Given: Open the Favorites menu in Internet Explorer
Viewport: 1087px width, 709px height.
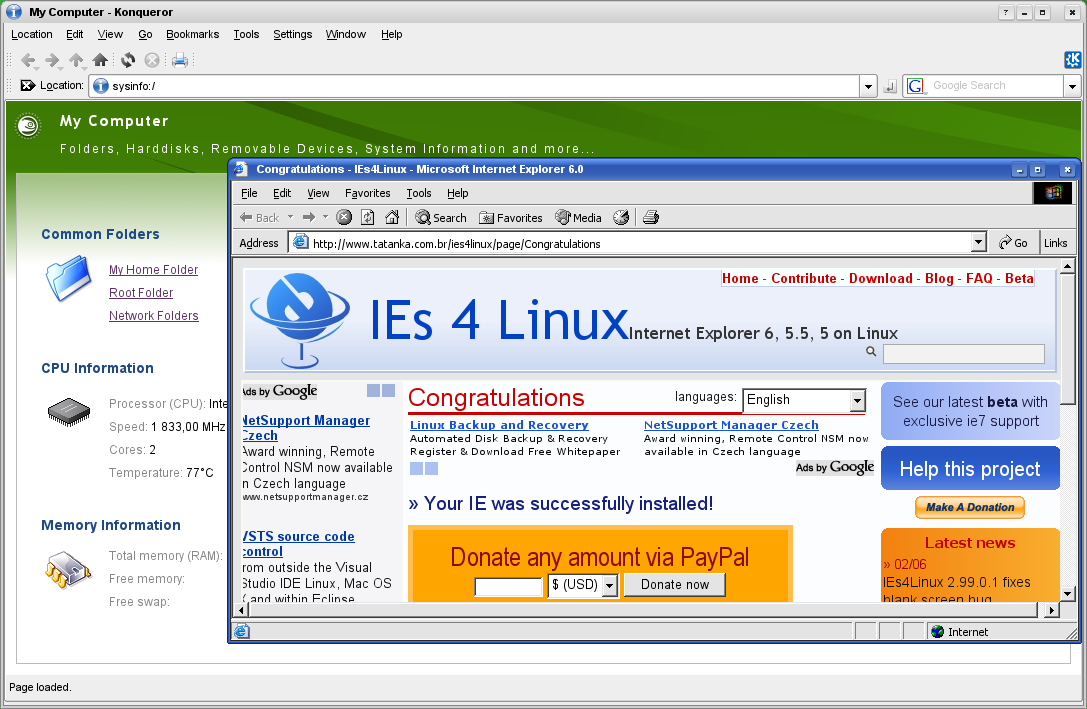Looking at the screenshot, I should tap(367, 193).
